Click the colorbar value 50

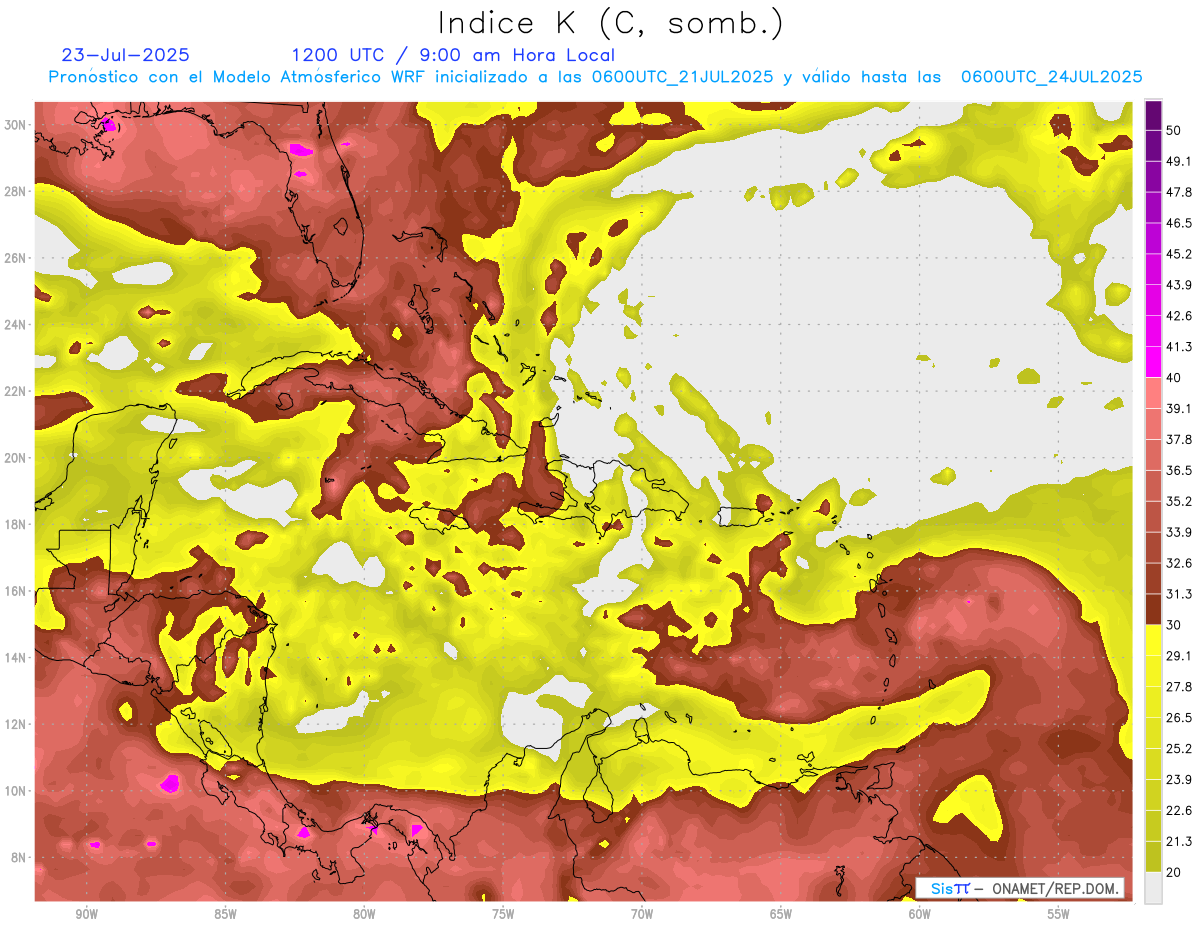(x=1174, y=130)
